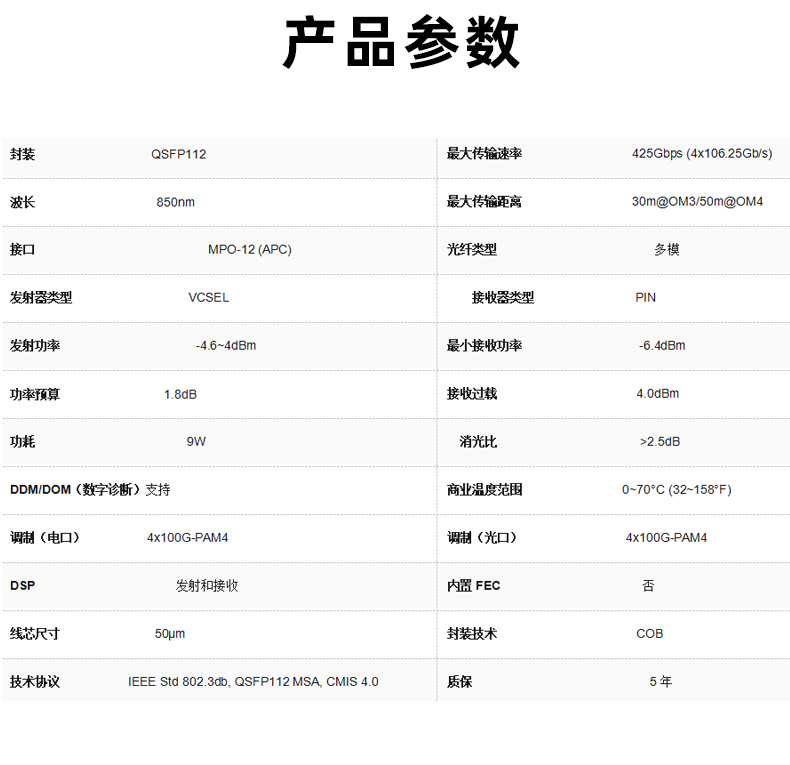790x765 pixels.
Task: Select the MPO-12 (APC) interface value
Action: pos(249,250)
